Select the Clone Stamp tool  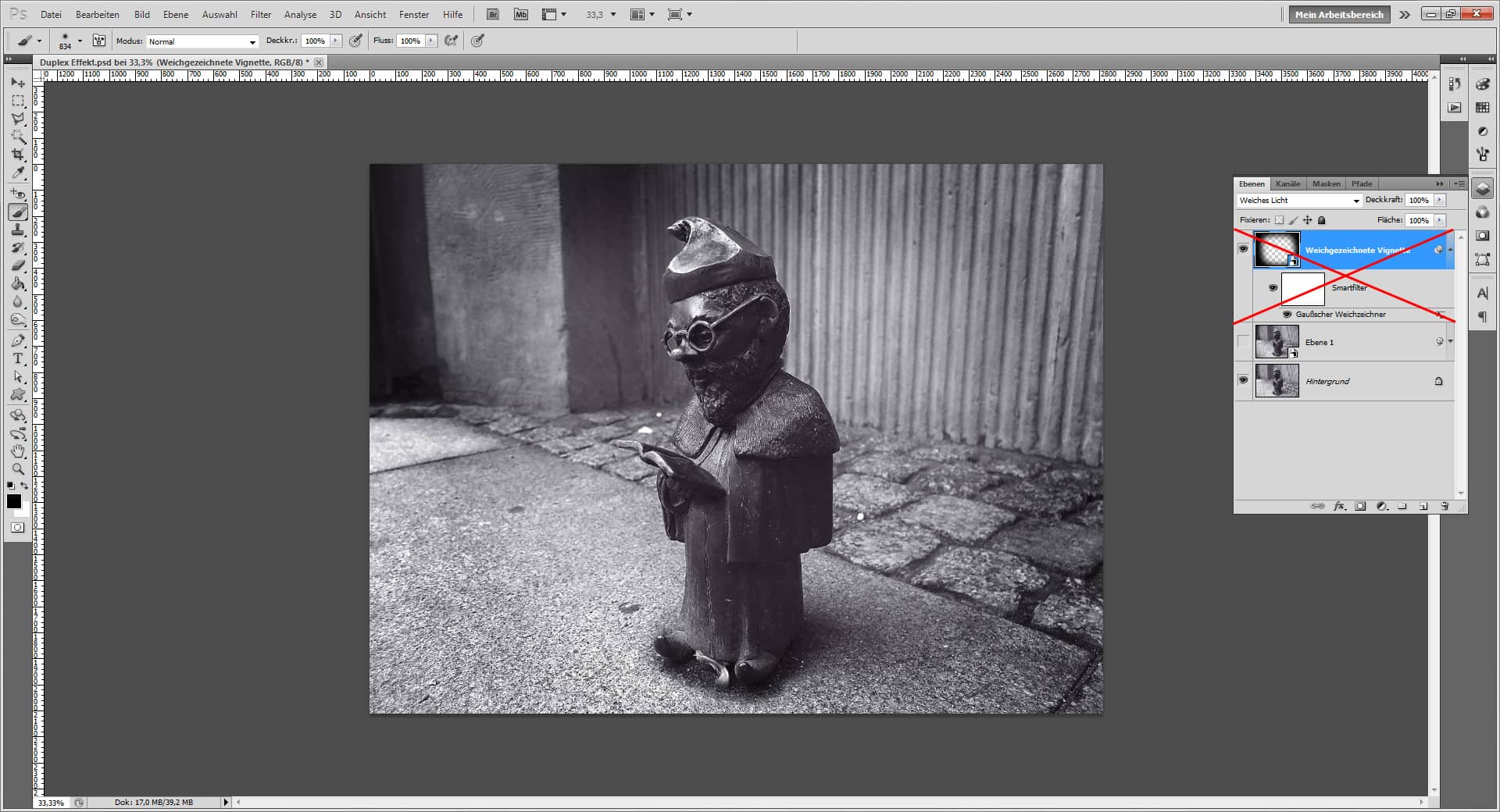(x=17, y=230)
